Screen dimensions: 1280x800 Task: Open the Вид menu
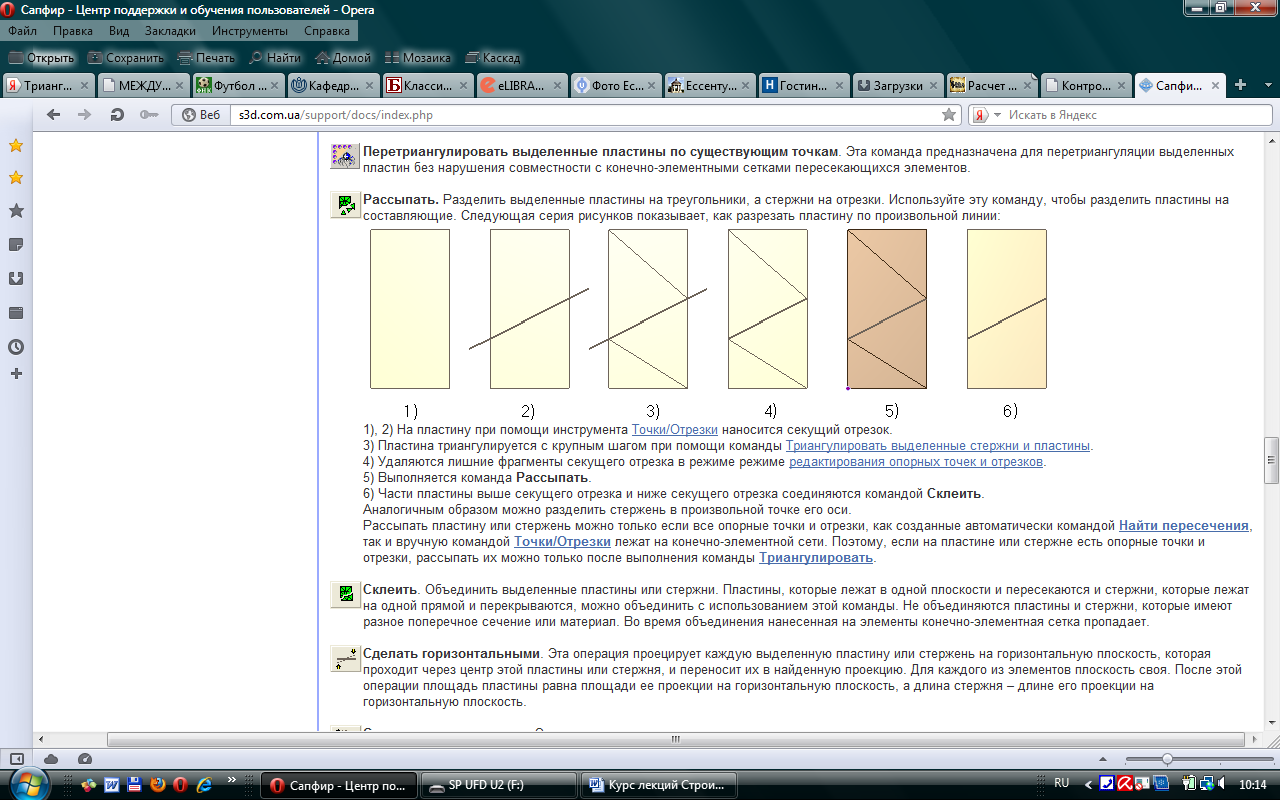(119, 31)
